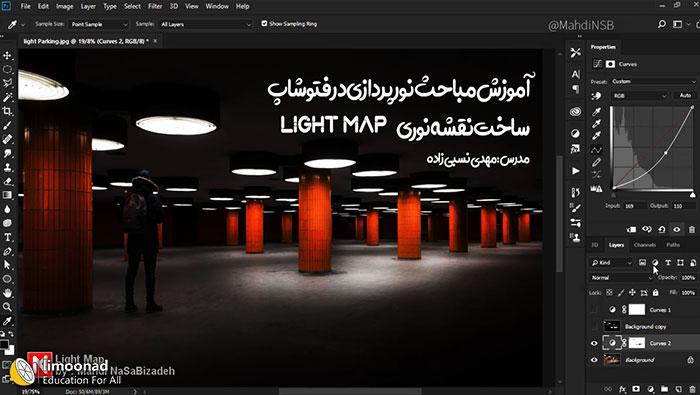Viewport: 700px width, 395px height.
Task: Switch to the Paths tab
Action: pyautogui.click(x=673, y=245)
